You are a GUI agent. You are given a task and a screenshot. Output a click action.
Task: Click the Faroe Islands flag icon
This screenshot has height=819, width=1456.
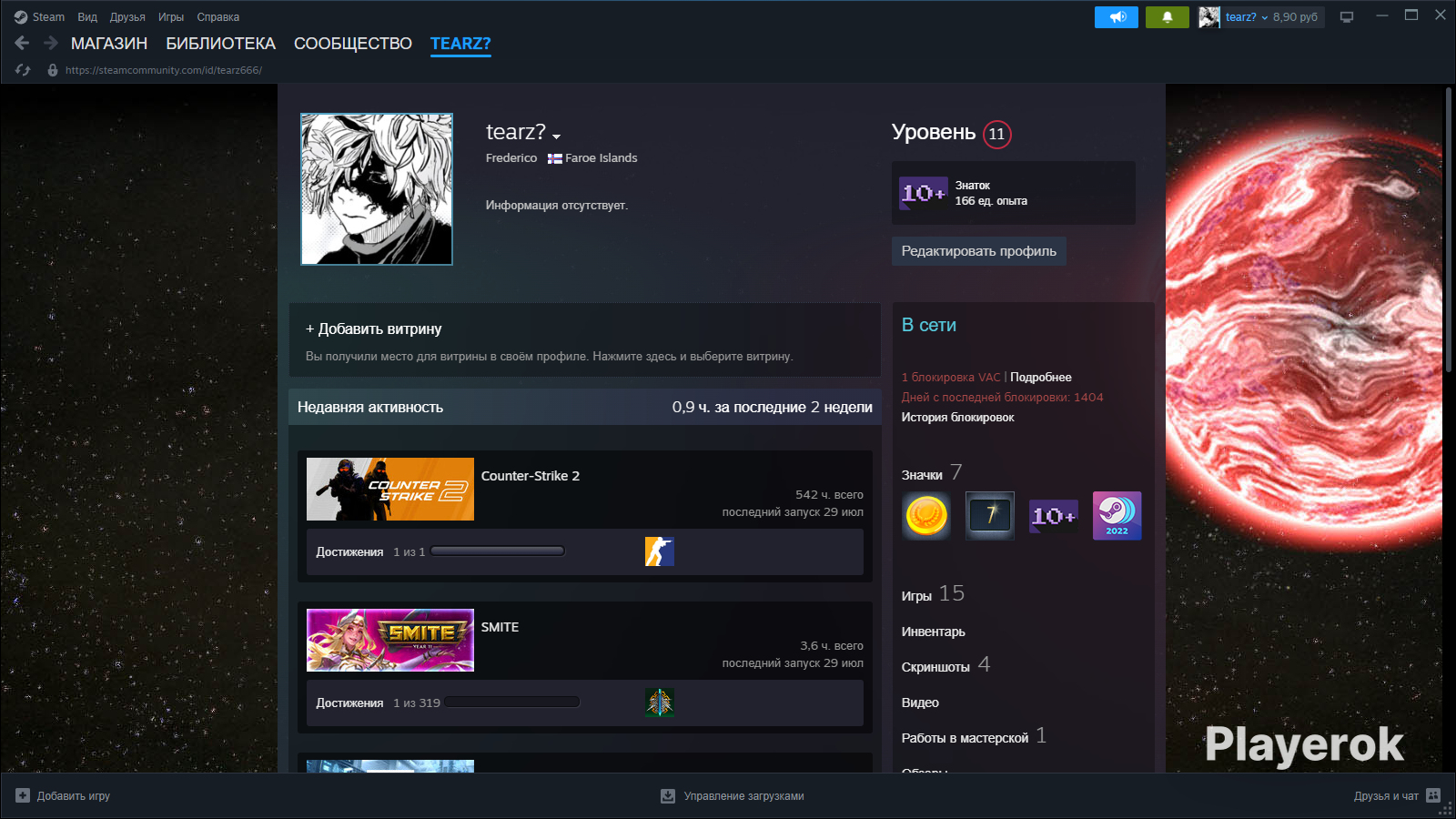[x=554, y=158]
